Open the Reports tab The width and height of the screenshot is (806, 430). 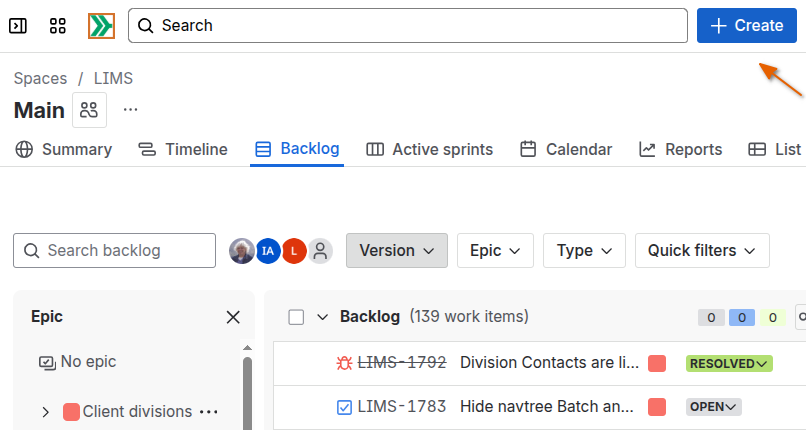tap(680, 150)
